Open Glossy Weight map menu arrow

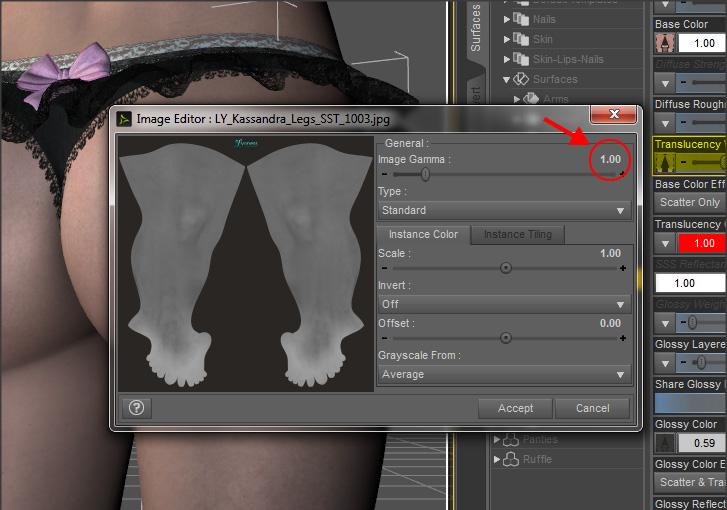click(665, 323)
